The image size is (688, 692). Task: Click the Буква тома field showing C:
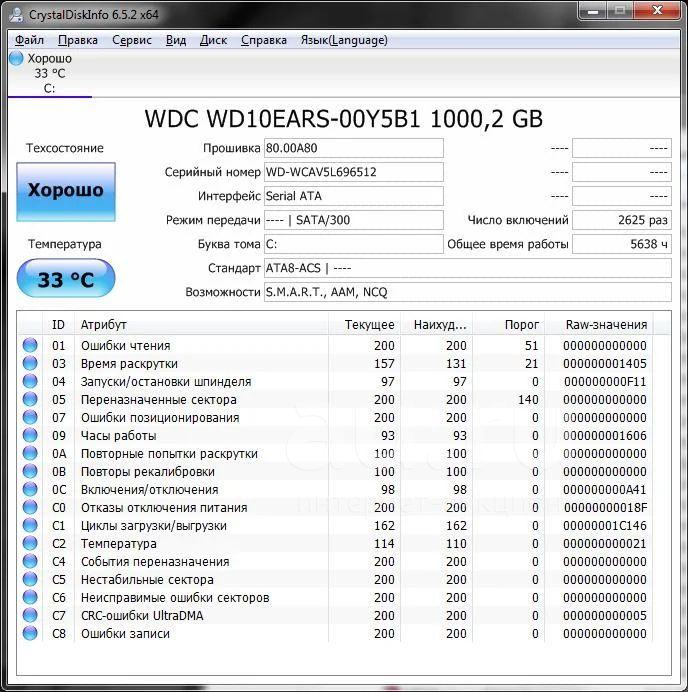pyautogui.click(x=353, y=244)
